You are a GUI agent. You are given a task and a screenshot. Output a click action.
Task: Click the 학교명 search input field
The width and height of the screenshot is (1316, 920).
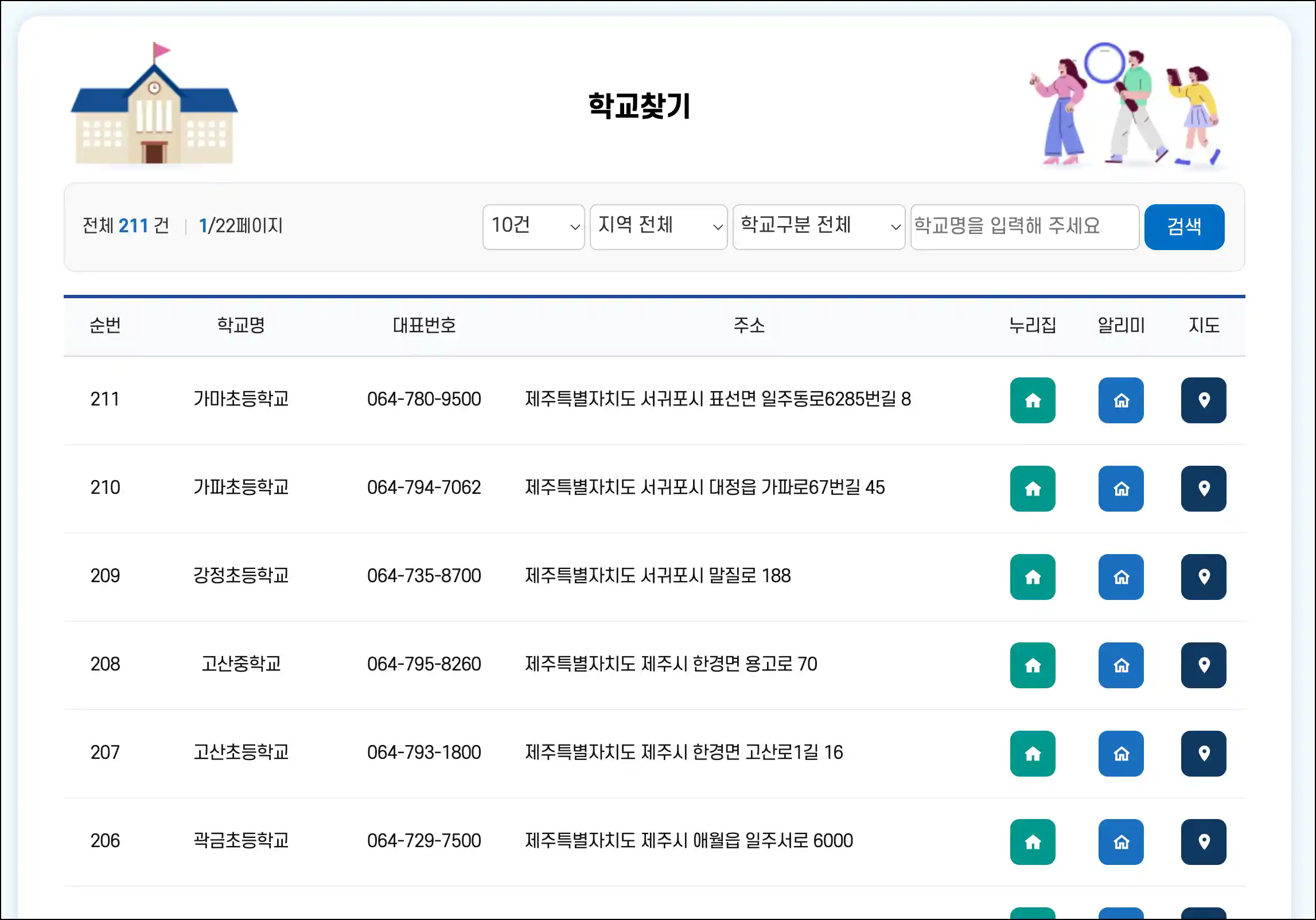click(1025, 227)
